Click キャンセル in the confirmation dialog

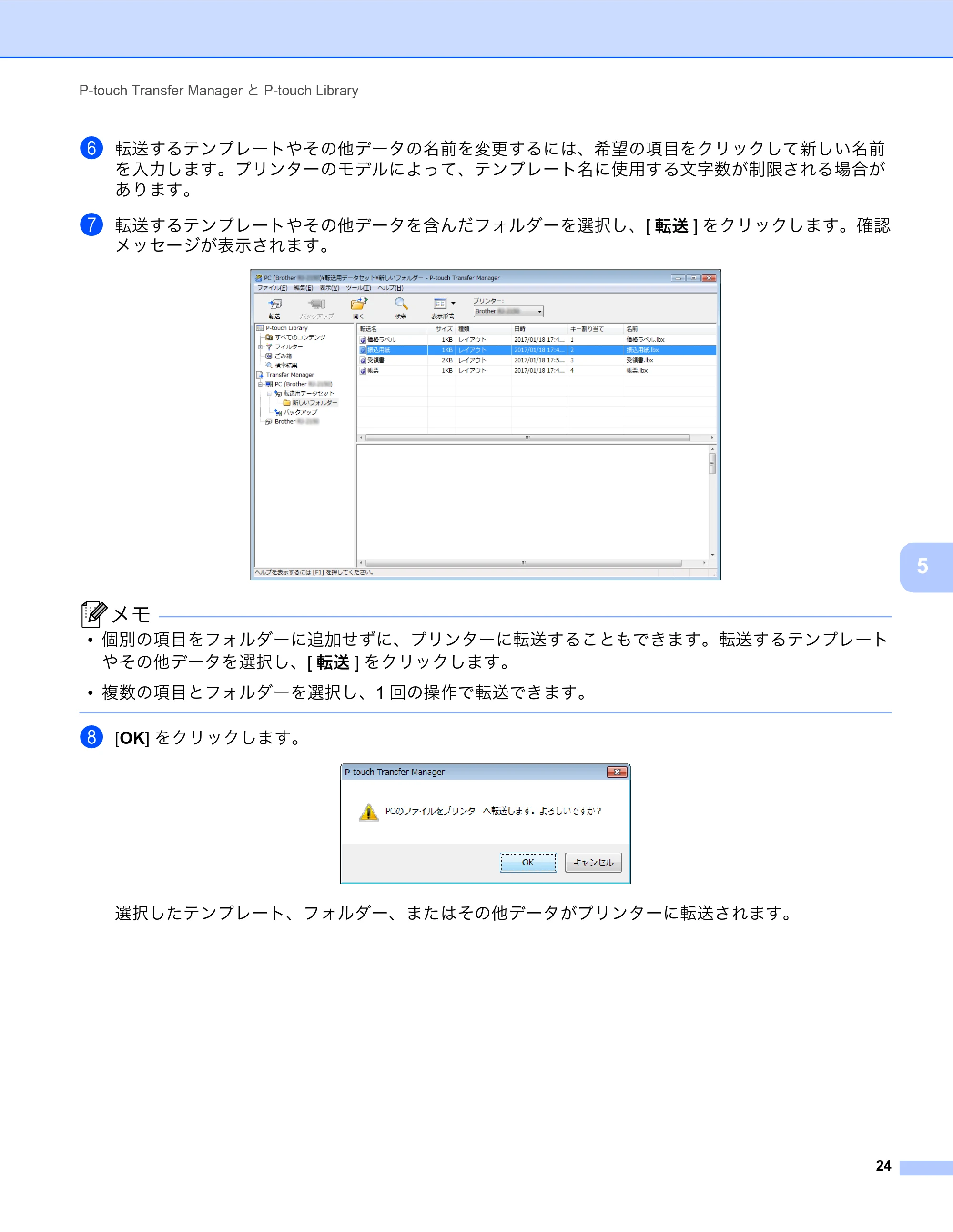[593, 862]
